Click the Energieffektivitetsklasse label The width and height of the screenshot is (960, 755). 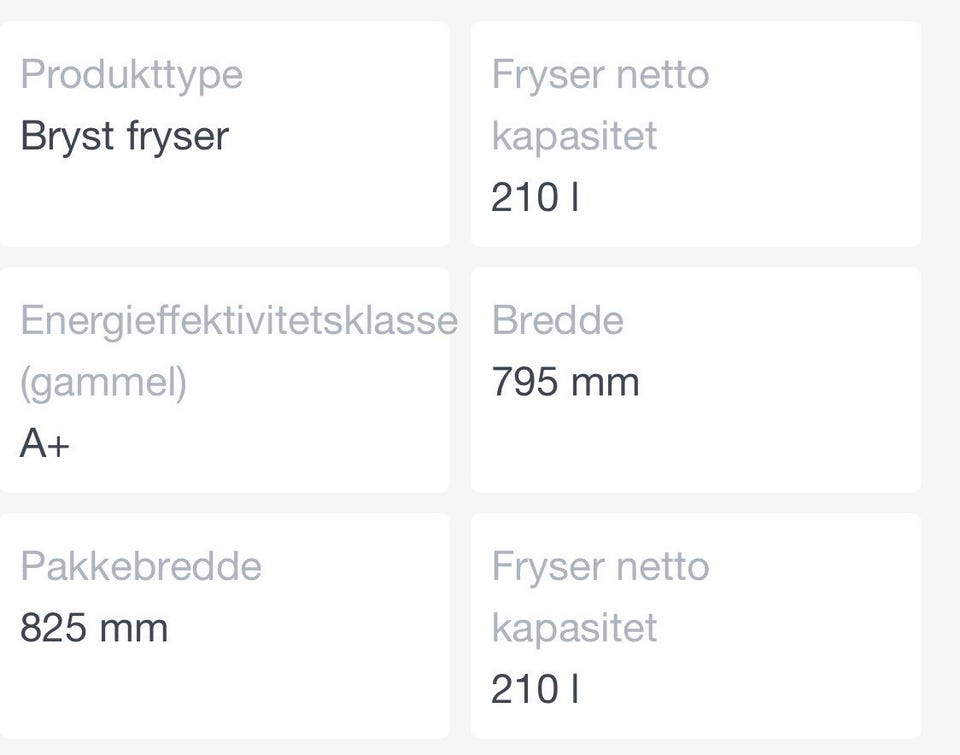click(x=238, y=321)
